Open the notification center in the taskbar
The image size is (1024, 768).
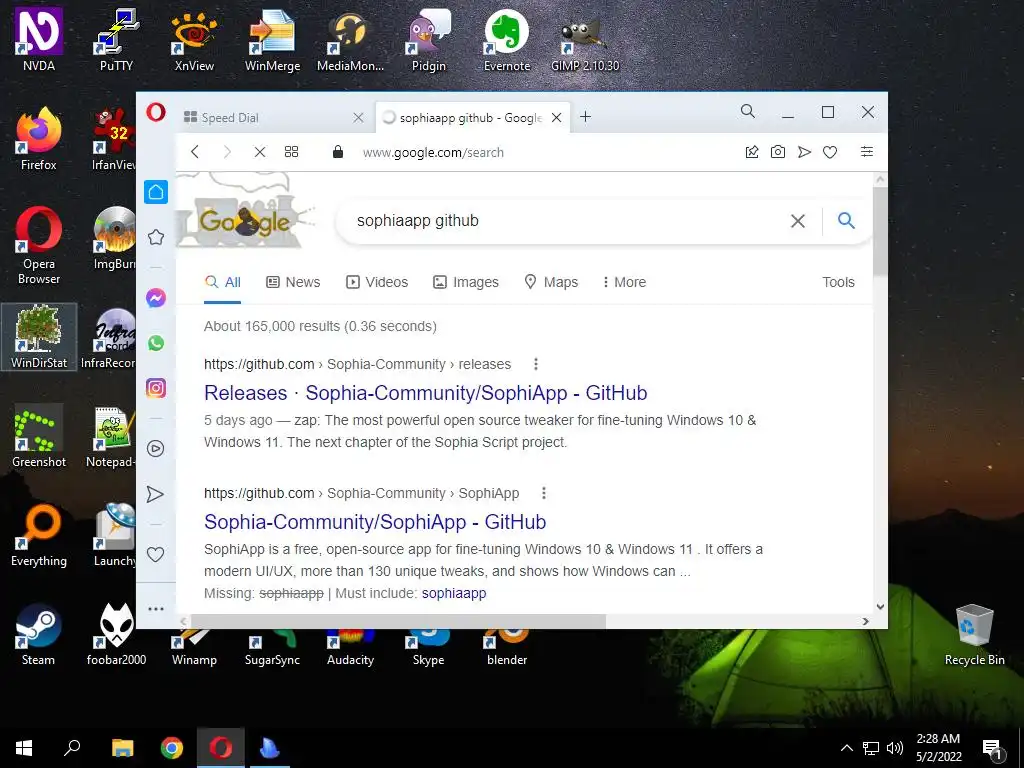click(x=993, y=749)
